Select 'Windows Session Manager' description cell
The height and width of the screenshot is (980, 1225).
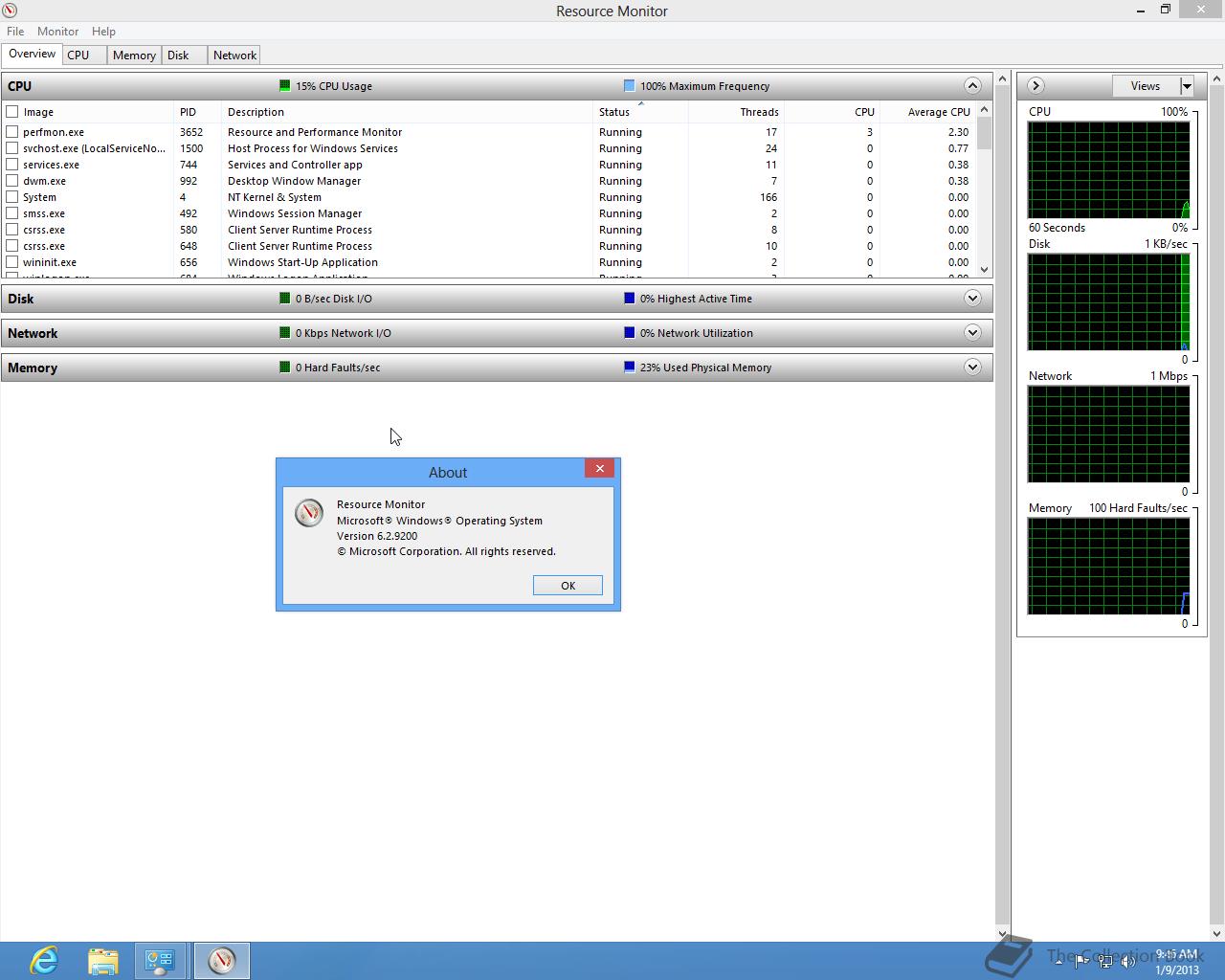[x=295, y=213]
